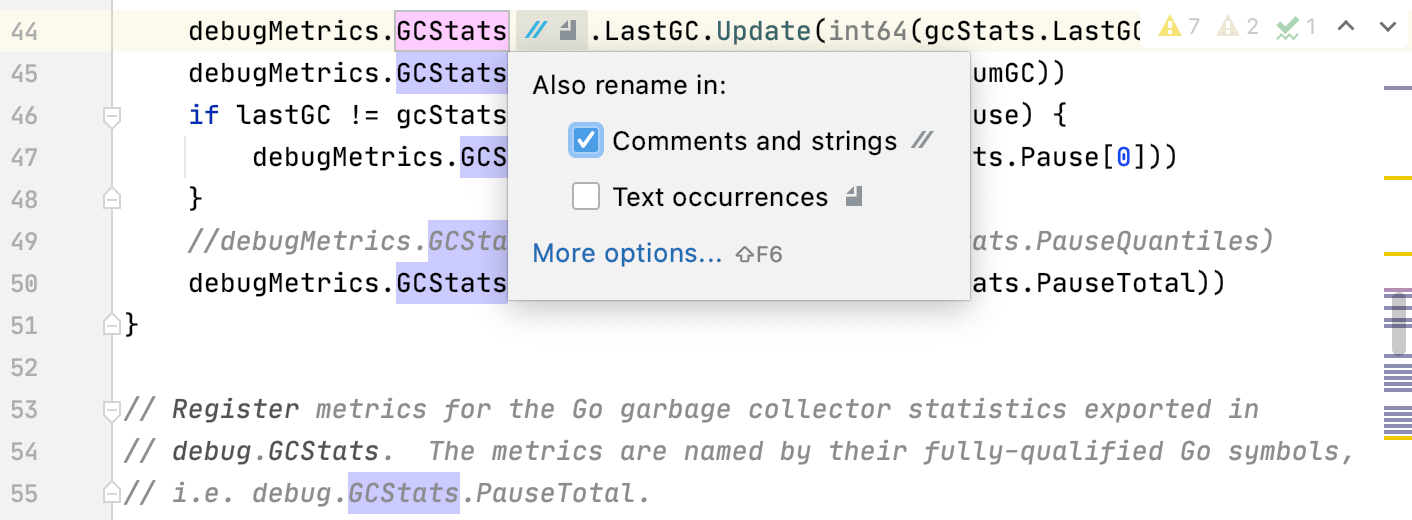This screenshot has width=1412, height=520.
Task: Click the green typo checkmark showing 1
Action: (x=1287, y=27)
